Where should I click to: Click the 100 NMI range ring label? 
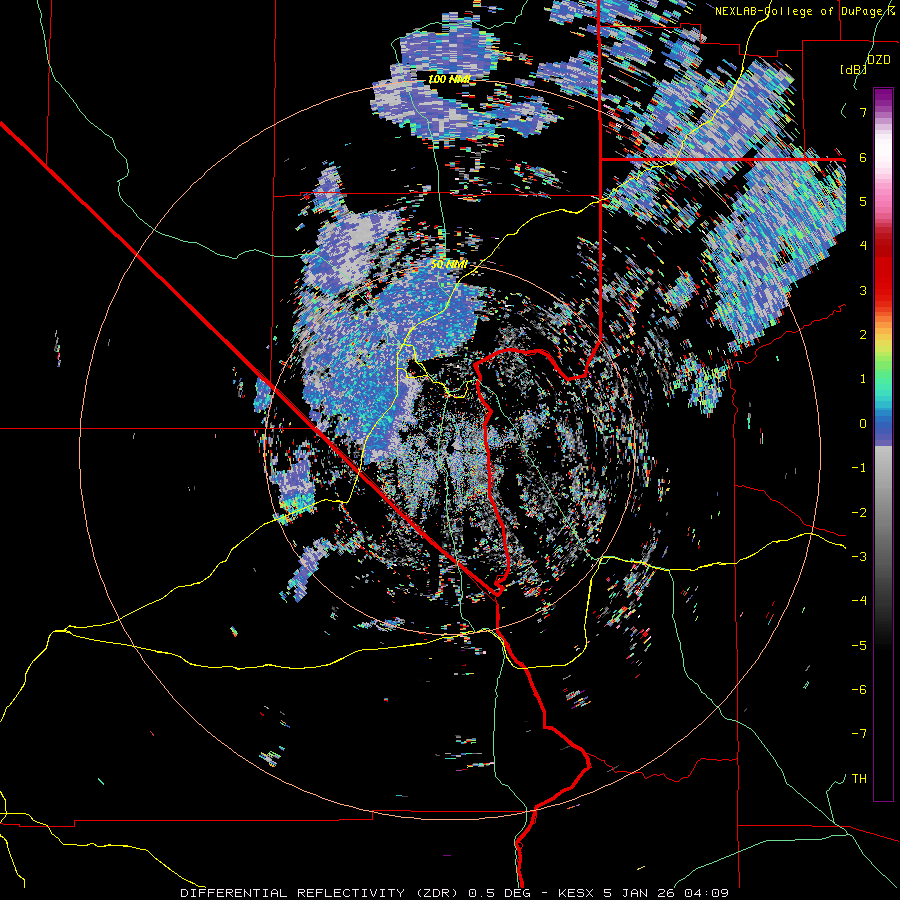(449, 79)
